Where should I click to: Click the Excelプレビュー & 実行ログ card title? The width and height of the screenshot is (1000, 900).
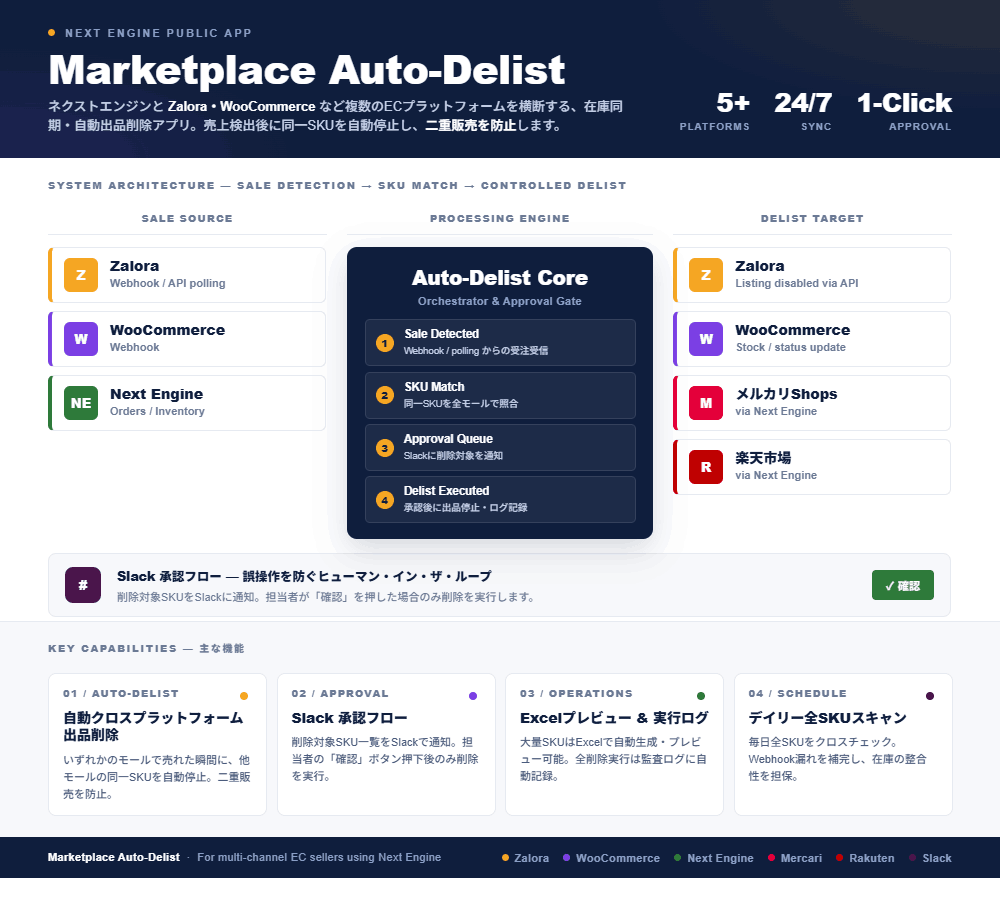point(614,718)
